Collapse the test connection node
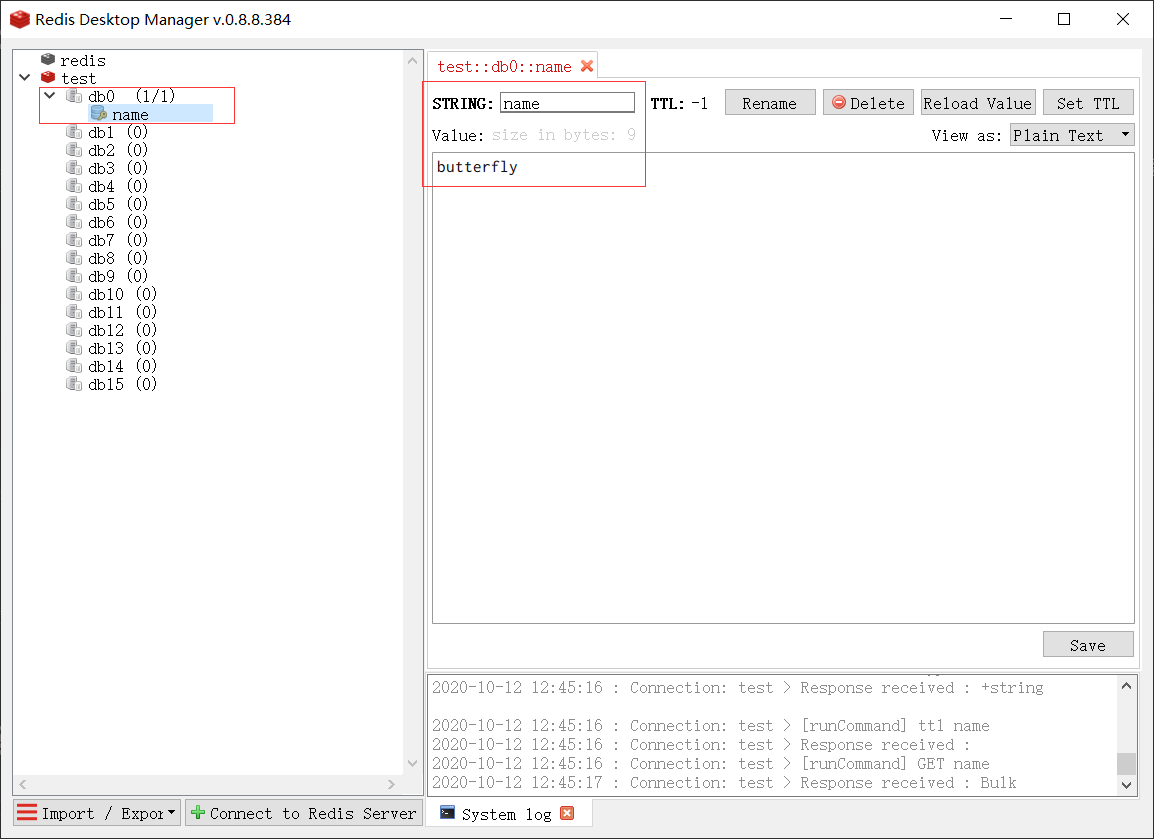1154x839 pixels. tap(24, 77)
